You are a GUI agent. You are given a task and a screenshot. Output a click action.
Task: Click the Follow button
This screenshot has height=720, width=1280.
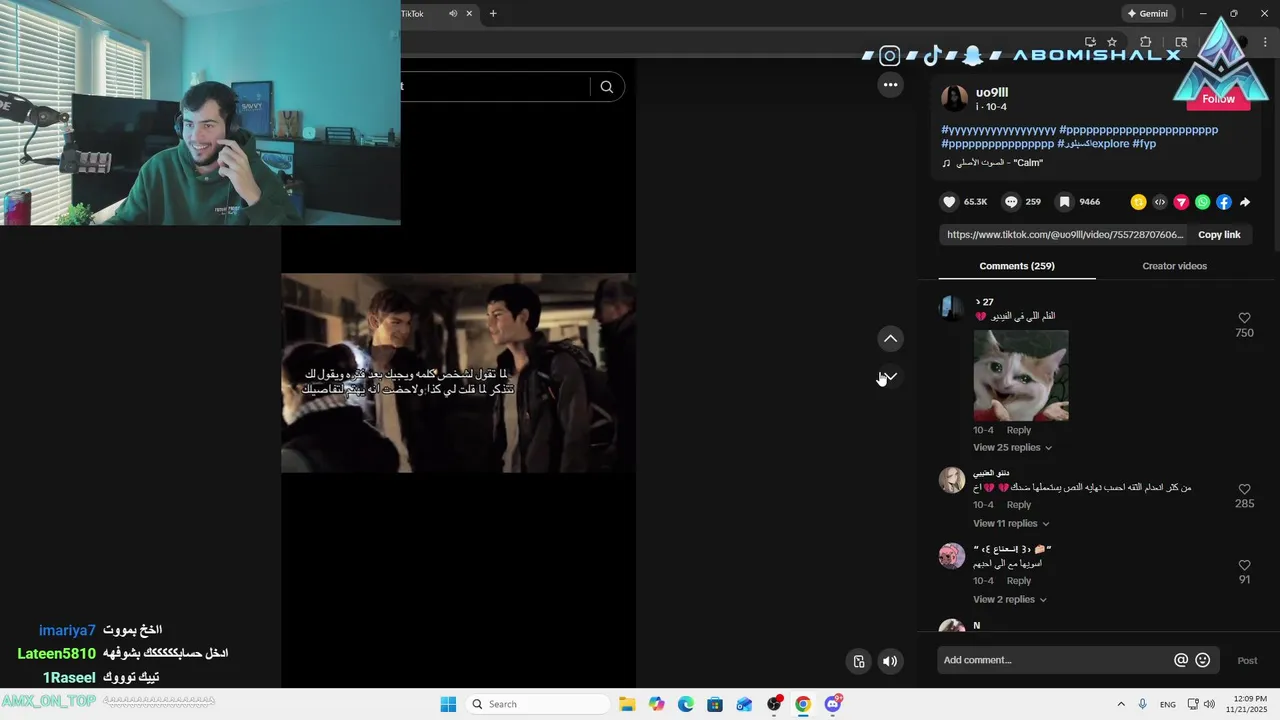[x=1218, y=99]
